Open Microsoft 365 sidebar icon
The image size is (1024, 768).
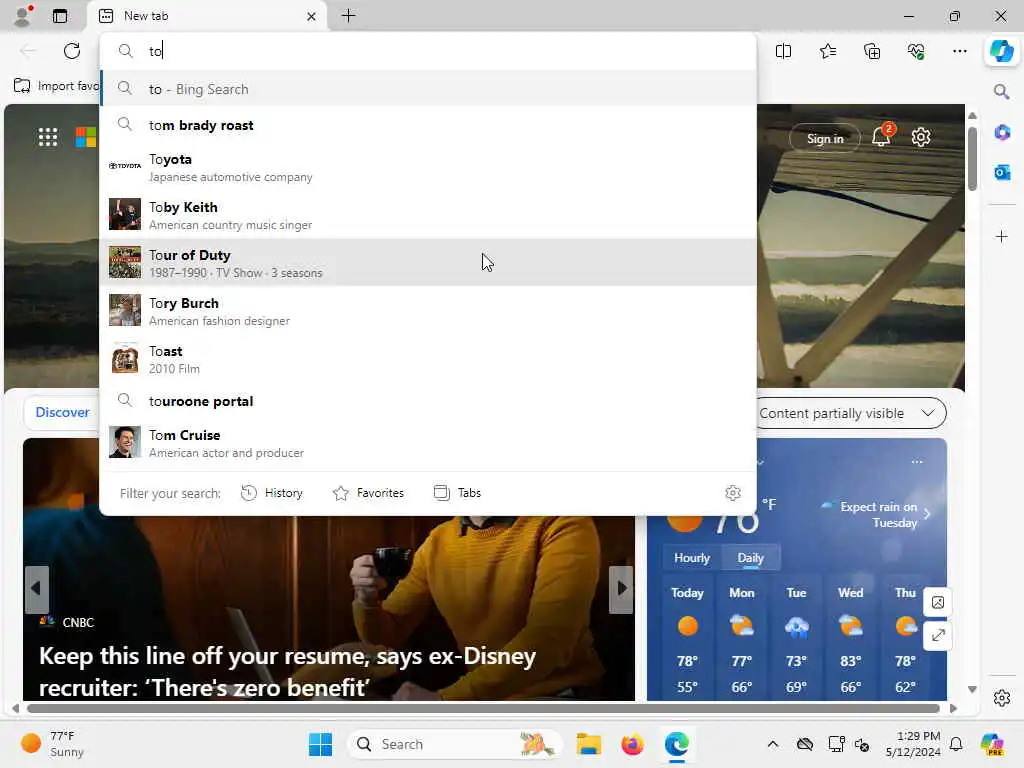pos(1002,133)
